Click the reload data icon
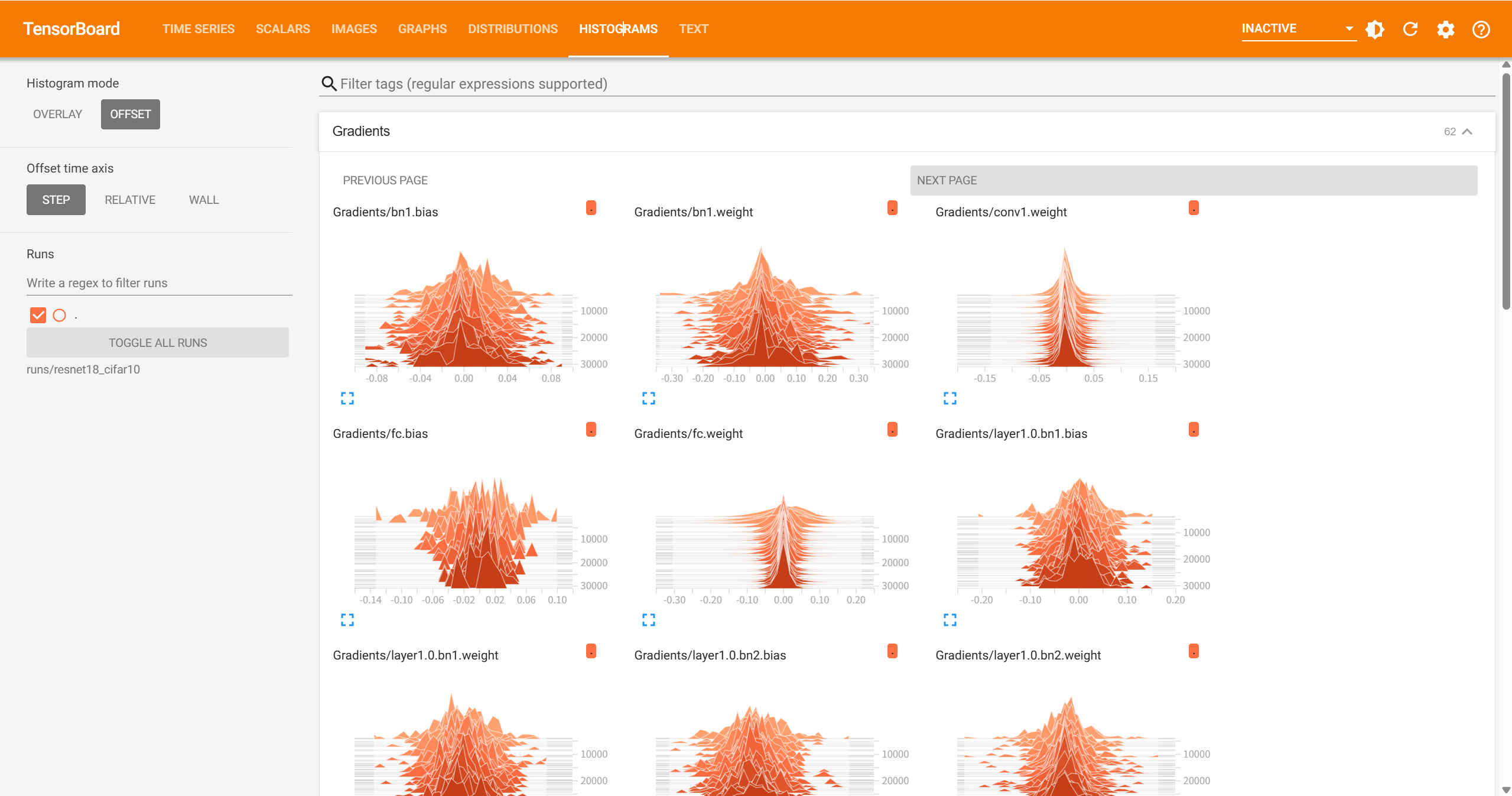1512x796 pixels. point(1410,29)
